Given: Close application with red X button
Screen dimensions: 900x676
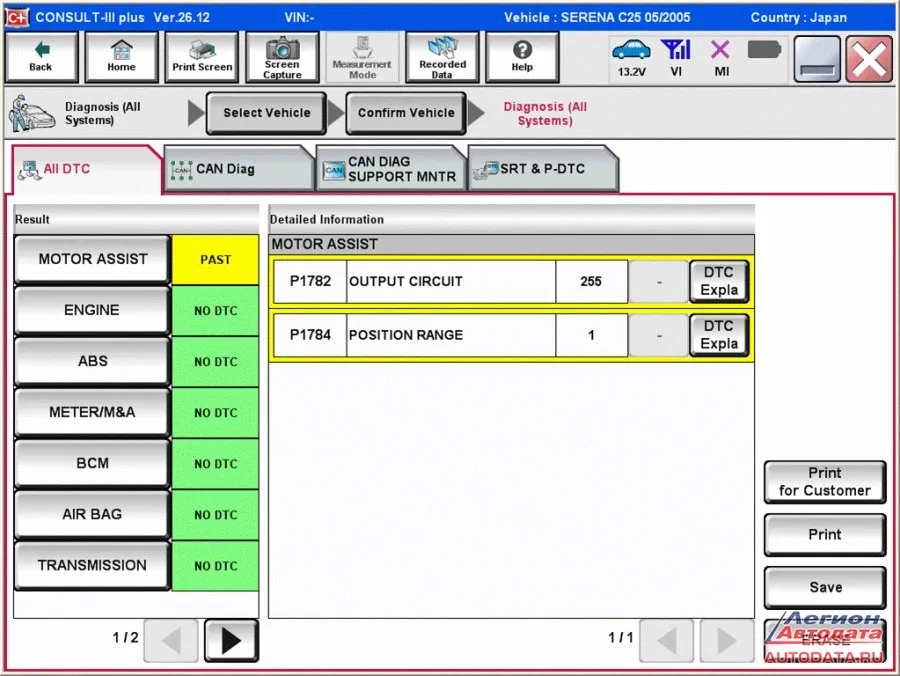Looking at the screenshot, I should pyautogui.click(x=868, y=59).
